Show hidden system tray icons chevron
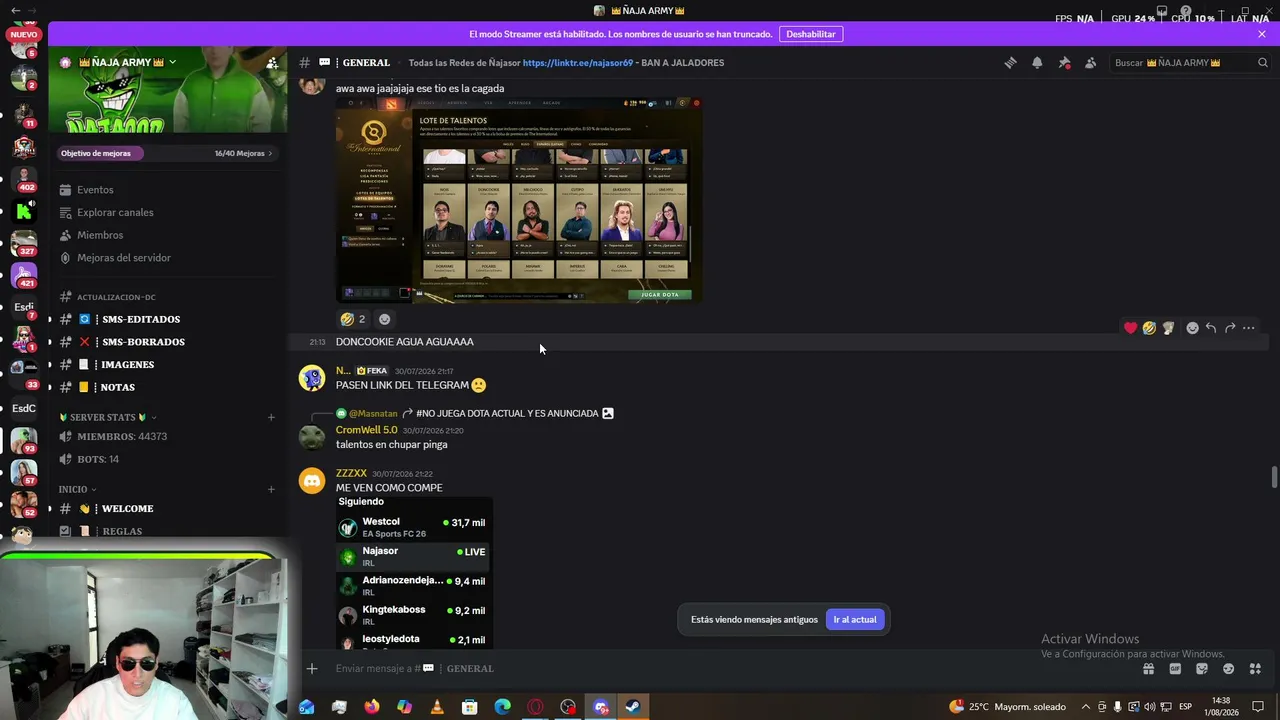Viewport: 1280px width, 720px height. [1086, 707]
